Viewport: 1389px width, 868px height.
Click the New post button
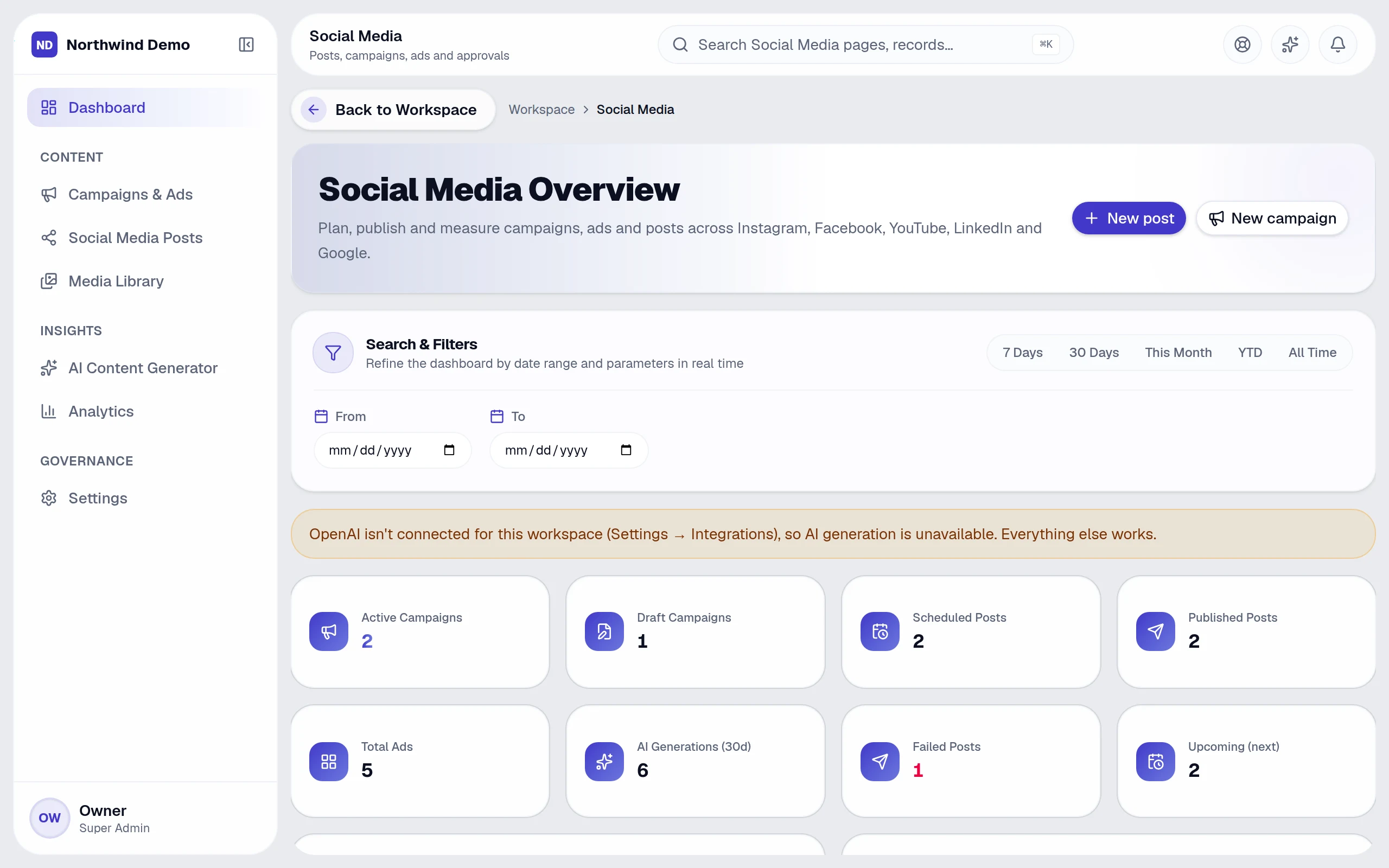(1129, 218)
